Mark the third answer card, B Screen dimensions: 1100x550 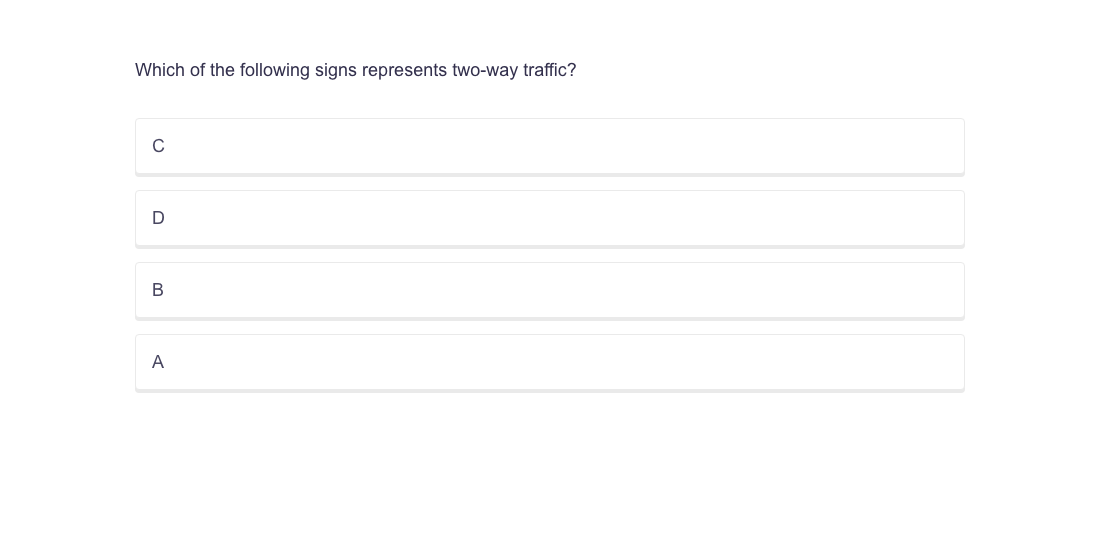click(x=549, y=290)
